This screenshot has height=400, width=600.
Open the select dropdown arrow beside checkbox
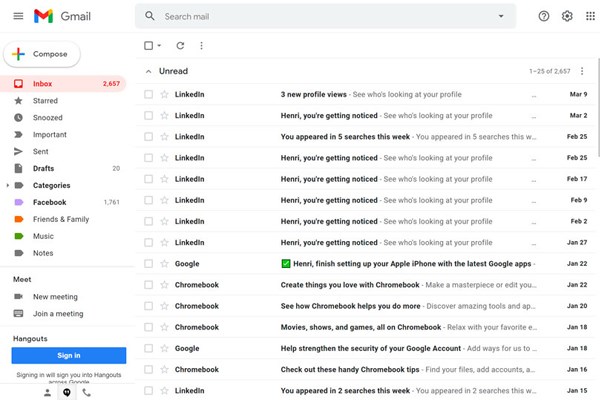159,46
